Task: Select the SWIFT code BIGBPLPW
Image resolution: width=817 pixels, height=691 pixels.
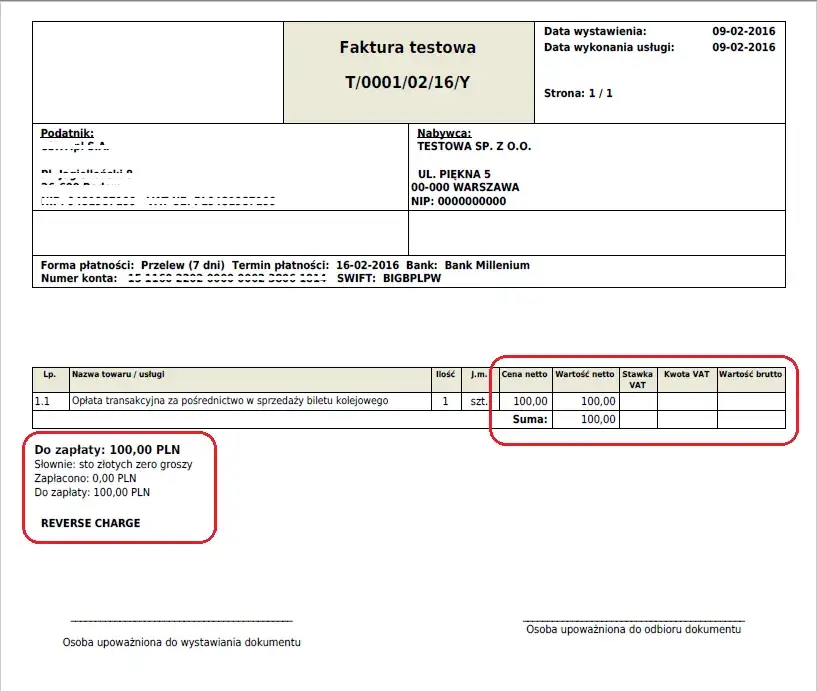Action: (412, 278)
